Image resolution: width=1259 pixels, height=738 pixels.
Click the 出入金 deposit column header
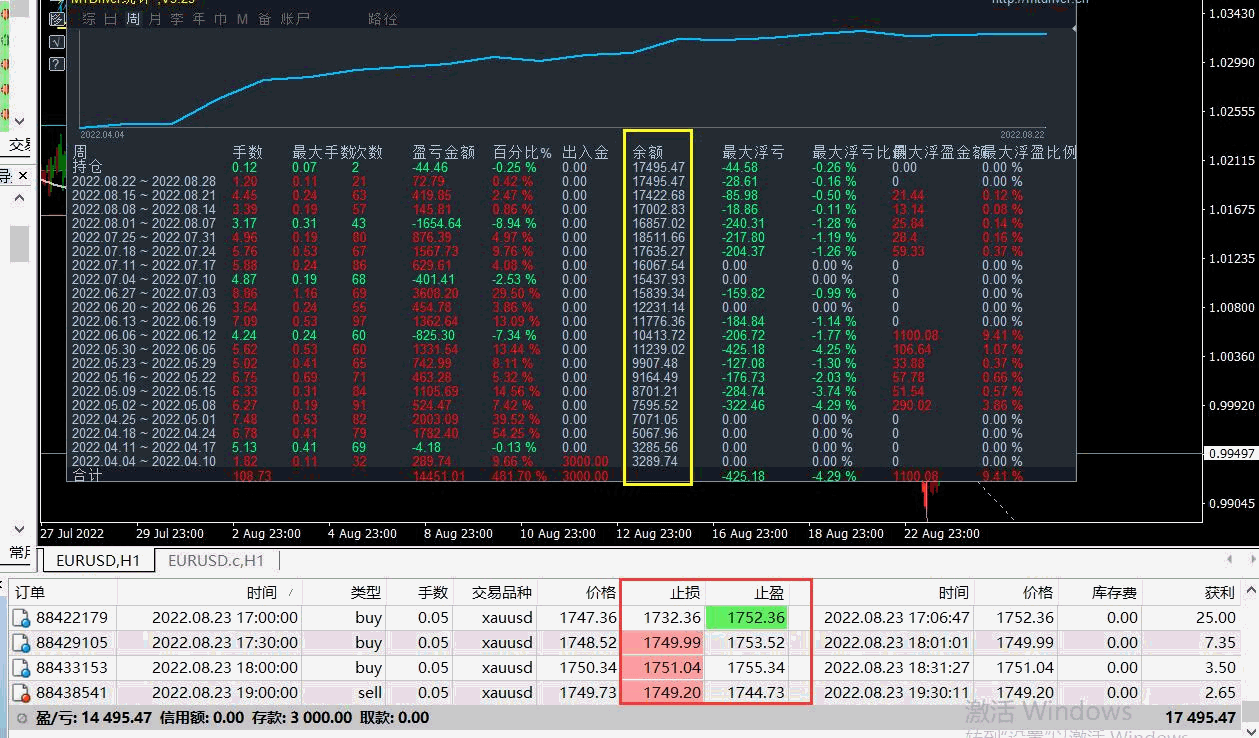click(585, 153)
